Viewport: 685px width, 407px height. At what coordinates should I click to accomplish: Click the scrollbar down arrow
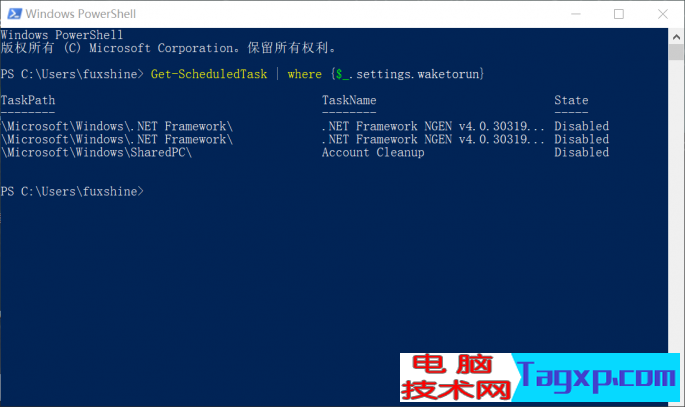point(676,398)
